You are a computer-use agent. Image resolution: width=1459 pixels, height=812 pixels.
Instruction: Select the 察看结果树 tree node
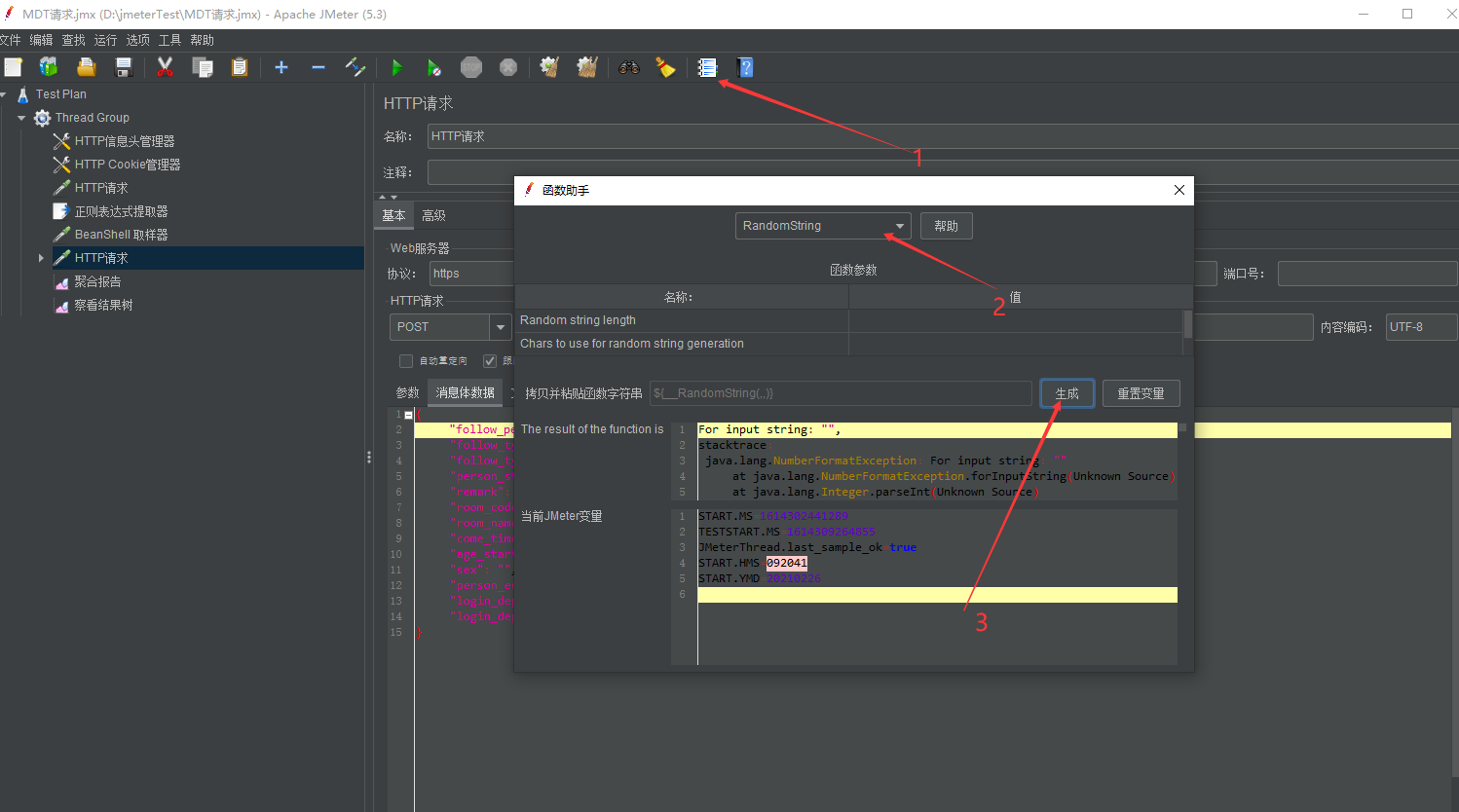click(103, 305)
